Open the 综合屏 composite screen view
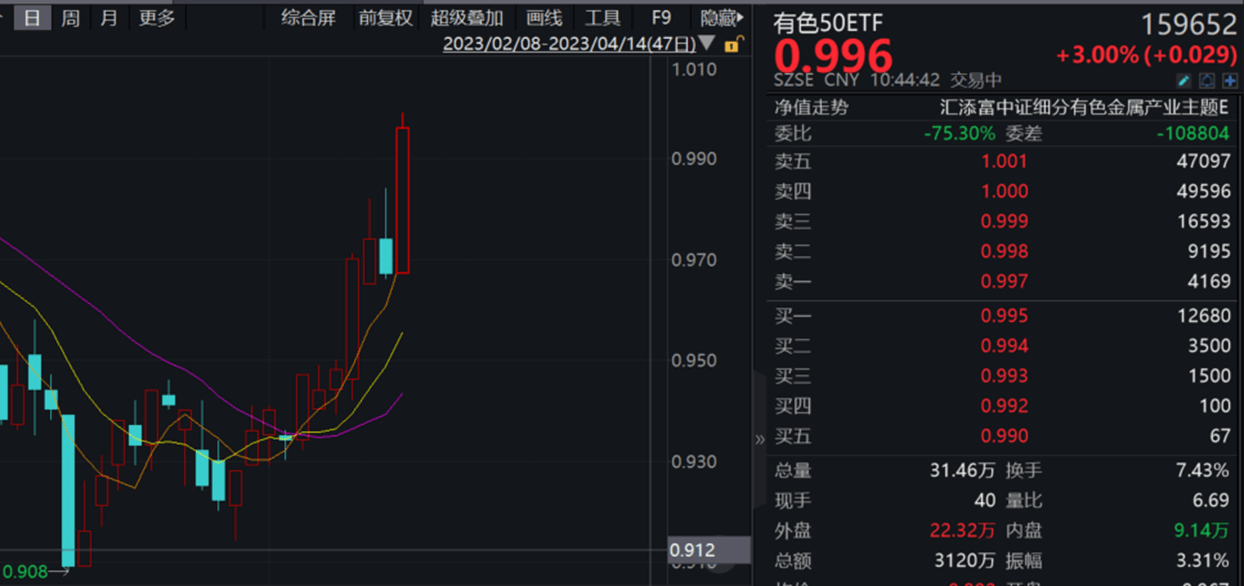The width and height of the screenshot is (1244, 586). [x=308, y=18]
